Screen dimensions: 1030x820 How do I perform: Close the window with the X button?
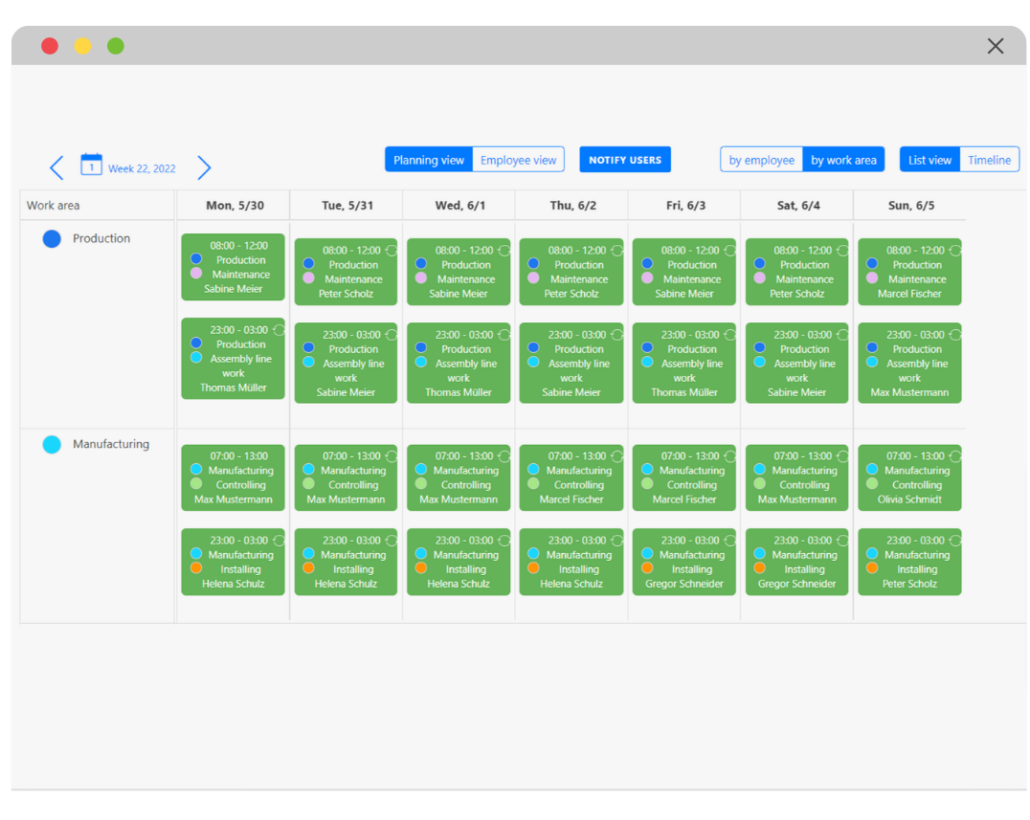(x=995, y=46)
